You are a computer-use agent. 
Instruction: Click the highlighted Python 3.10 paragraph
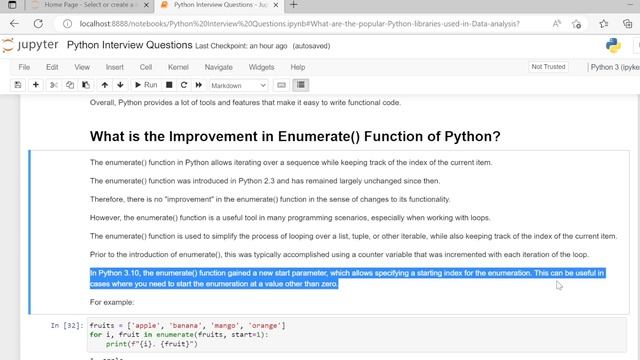pos(347,278)
